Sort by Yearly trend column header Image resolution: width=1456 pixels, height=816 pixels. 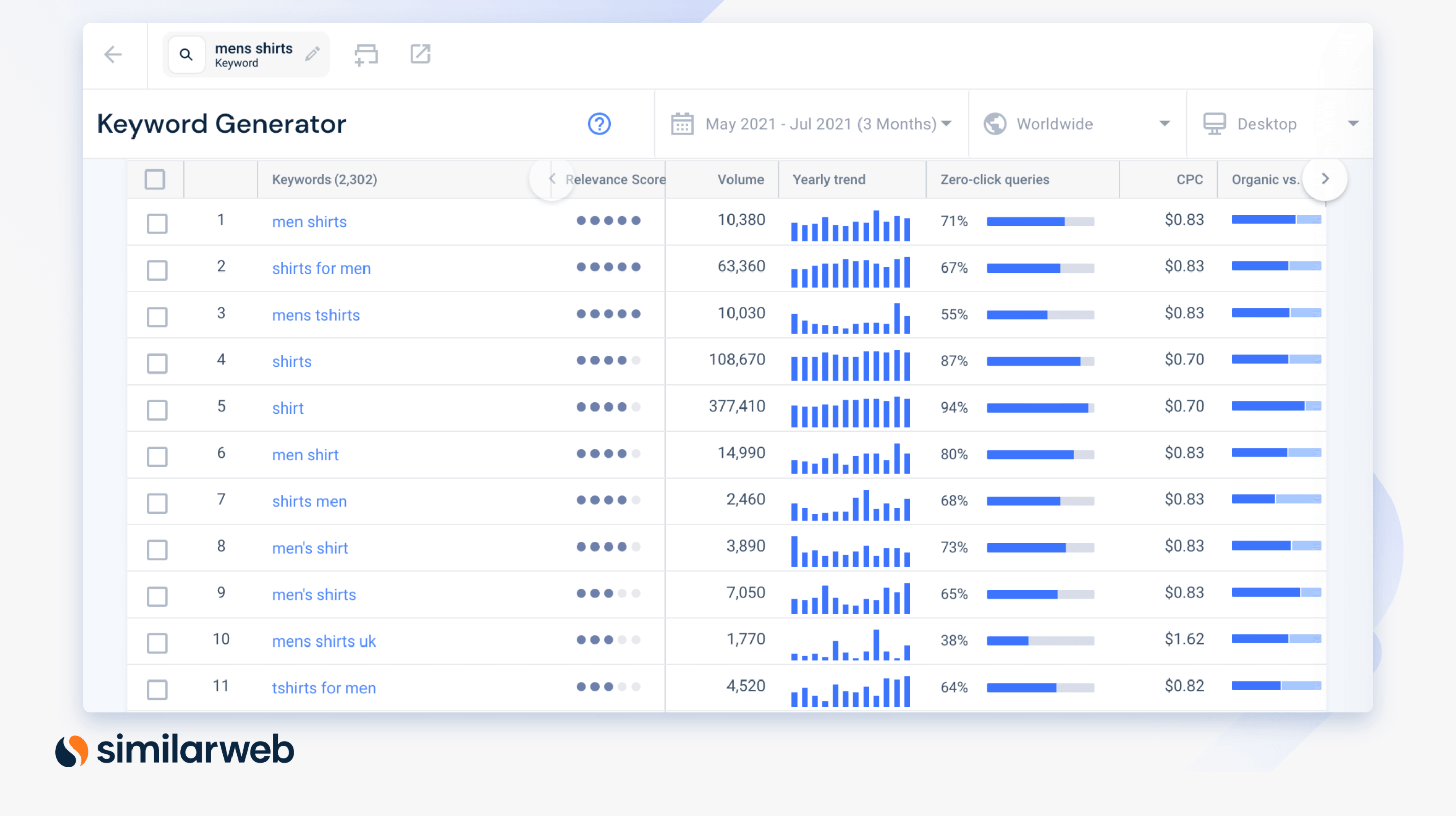coord(829,179)
